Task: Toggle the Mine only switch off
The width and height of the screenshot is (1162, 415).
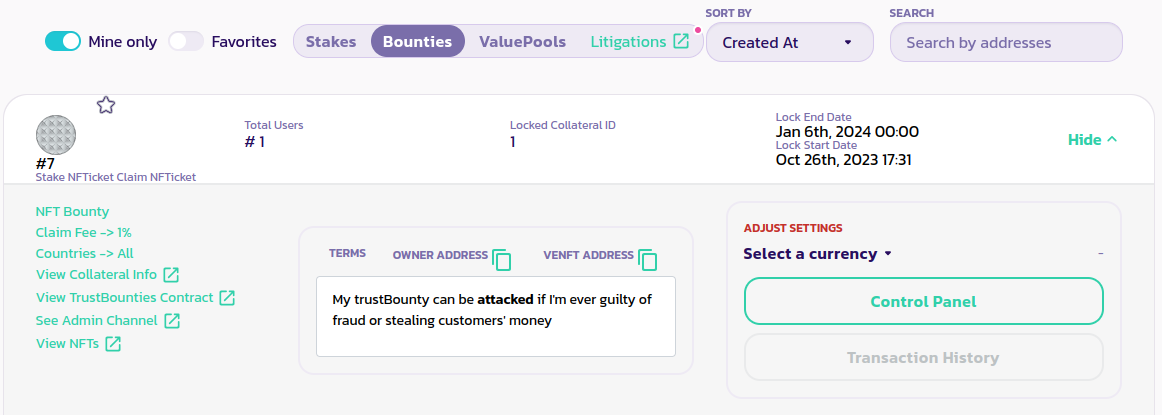Action: [x=62, y=42]
